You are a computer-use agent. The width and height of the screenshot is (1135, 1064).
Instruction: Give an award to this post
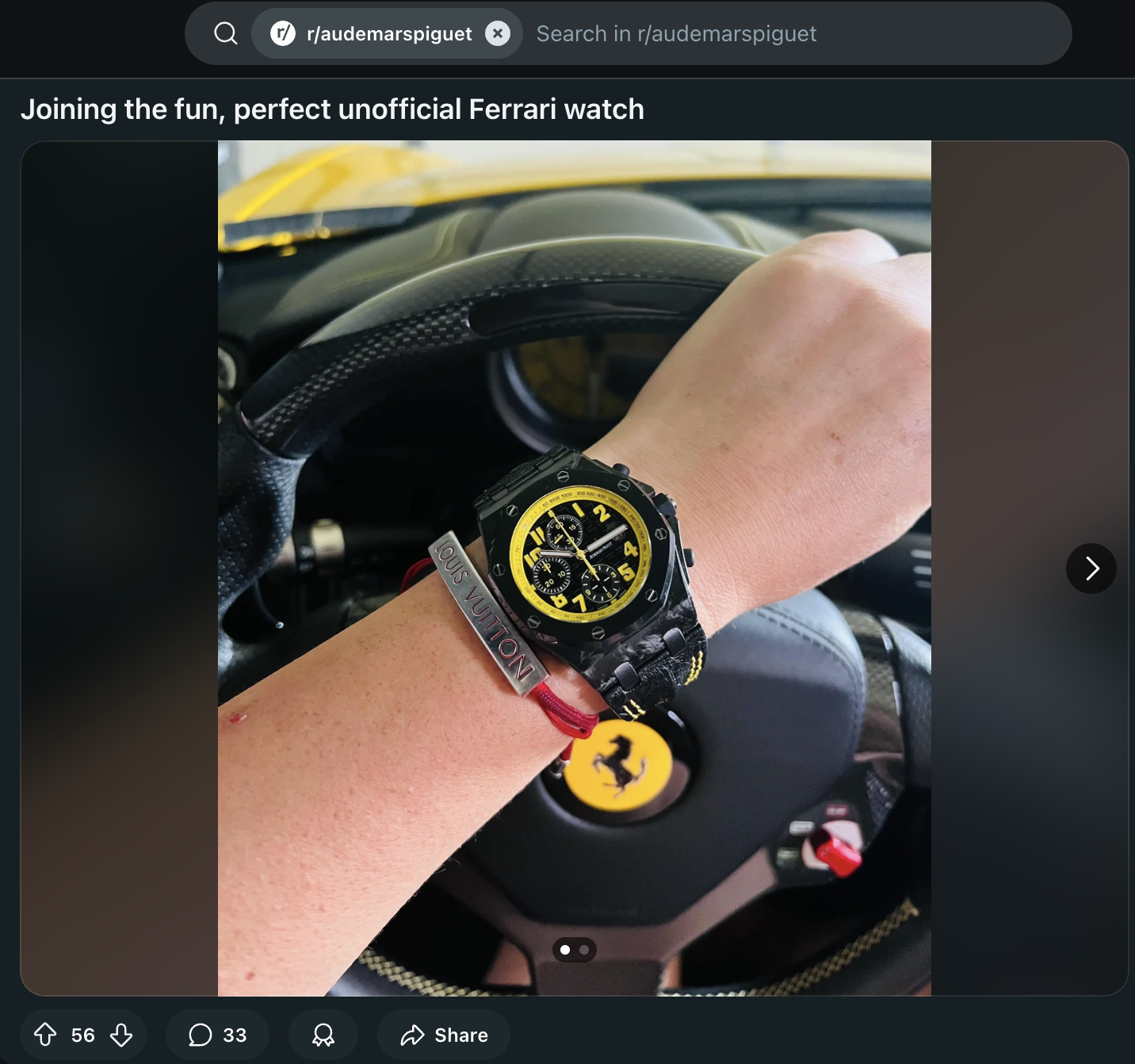[323, 1035]
